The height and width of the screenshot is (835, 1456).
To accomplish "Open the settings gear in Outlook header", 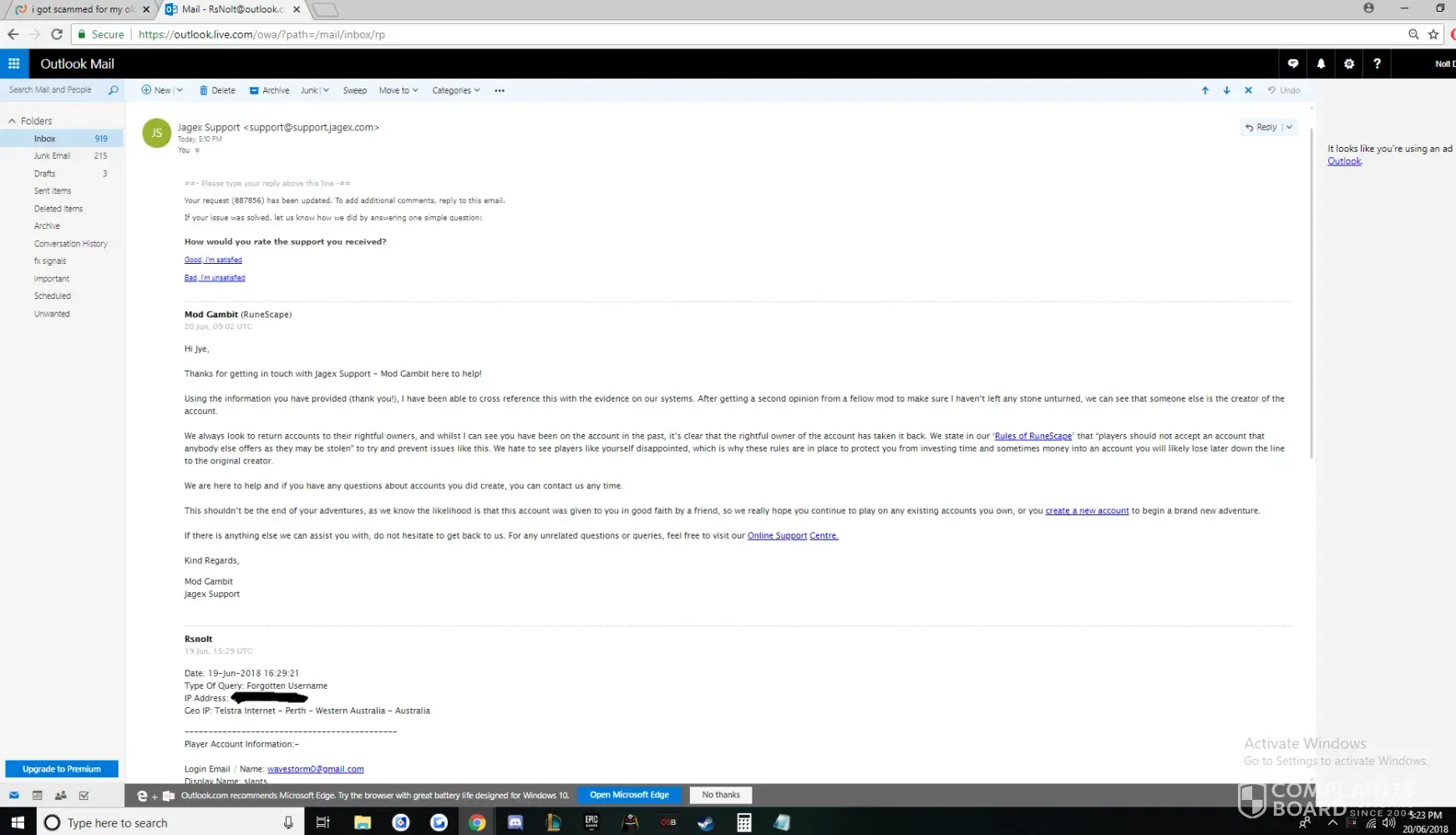I will pyautogui.click(x=1349, y=63).
